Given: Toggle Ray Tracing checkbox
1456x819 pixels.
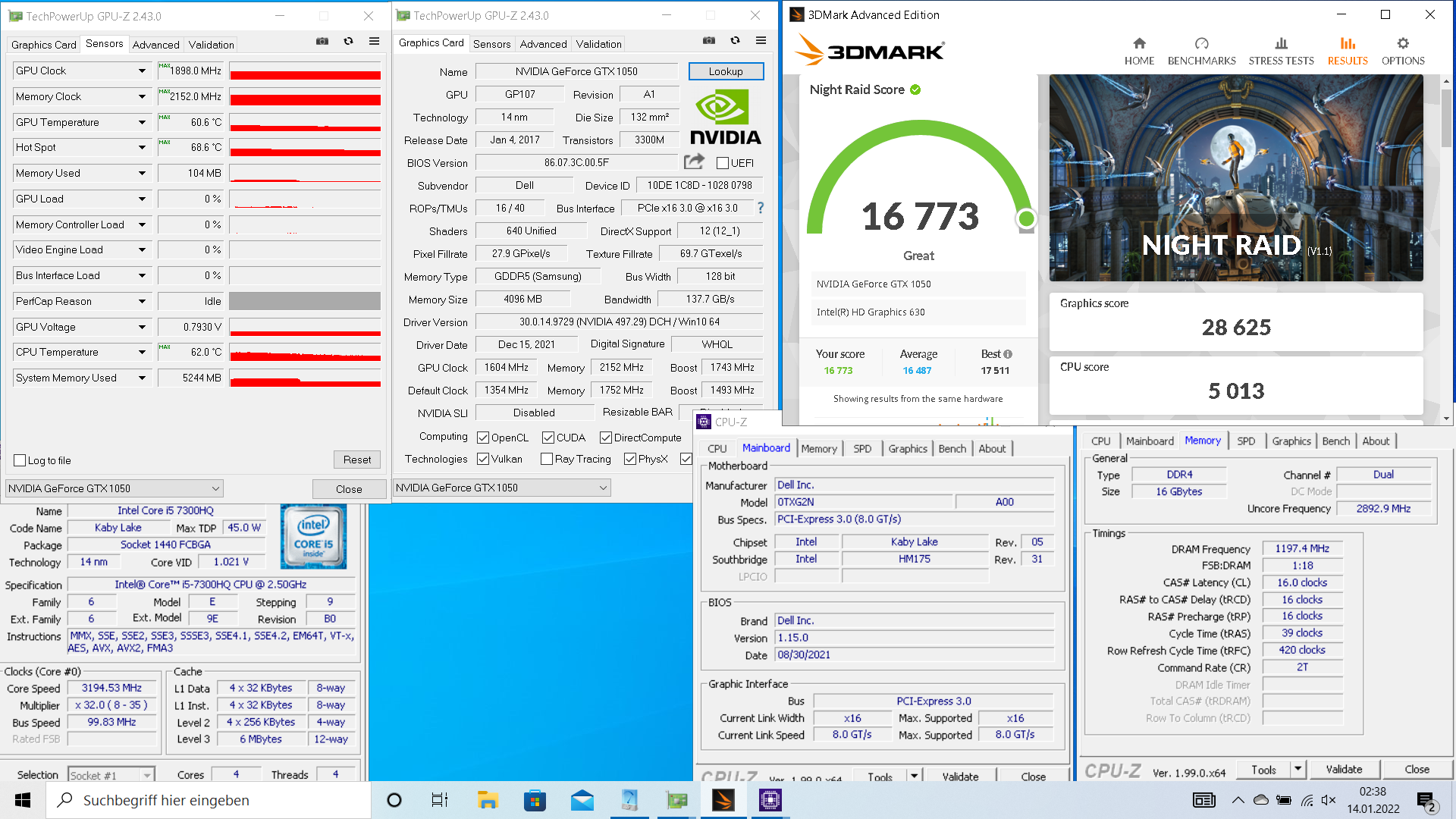Looking at the screenshot, I should point(547,459).
